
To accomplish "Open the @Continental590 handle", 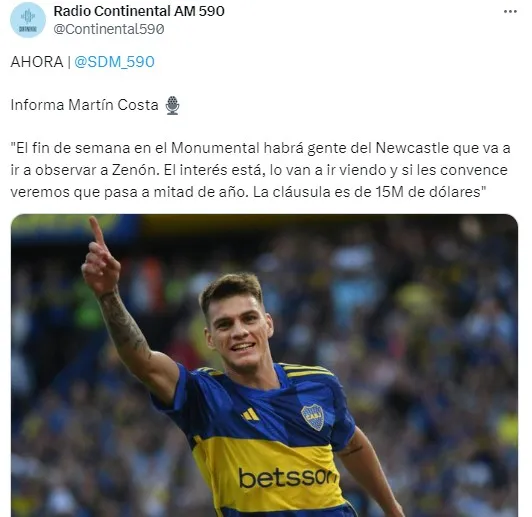I will click(x=109, y=29).
